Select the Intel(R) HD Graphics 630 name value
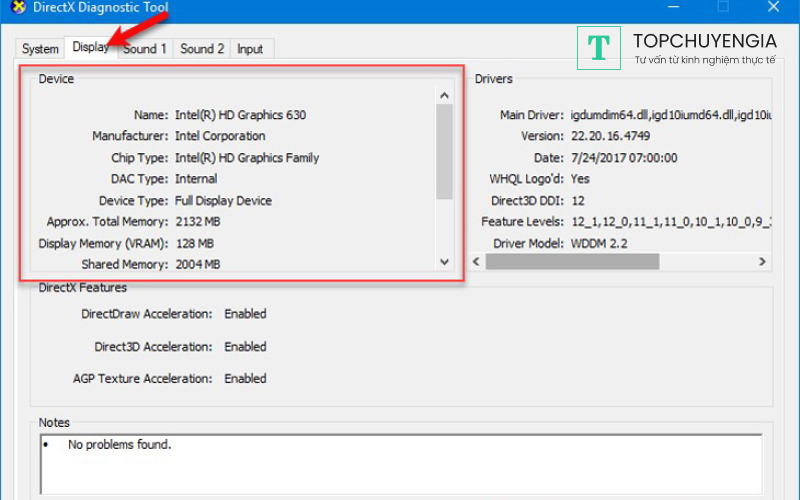The width and height of the screenshot is (800, 500). (x=240, y=115)
